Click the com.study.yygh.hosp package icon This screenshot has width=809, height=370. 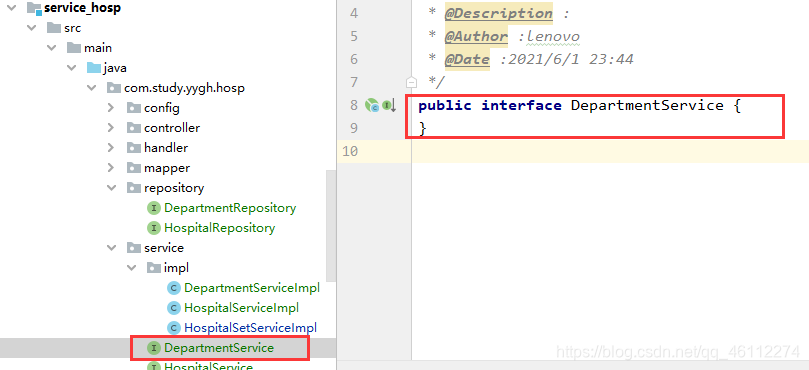(114, 88)
